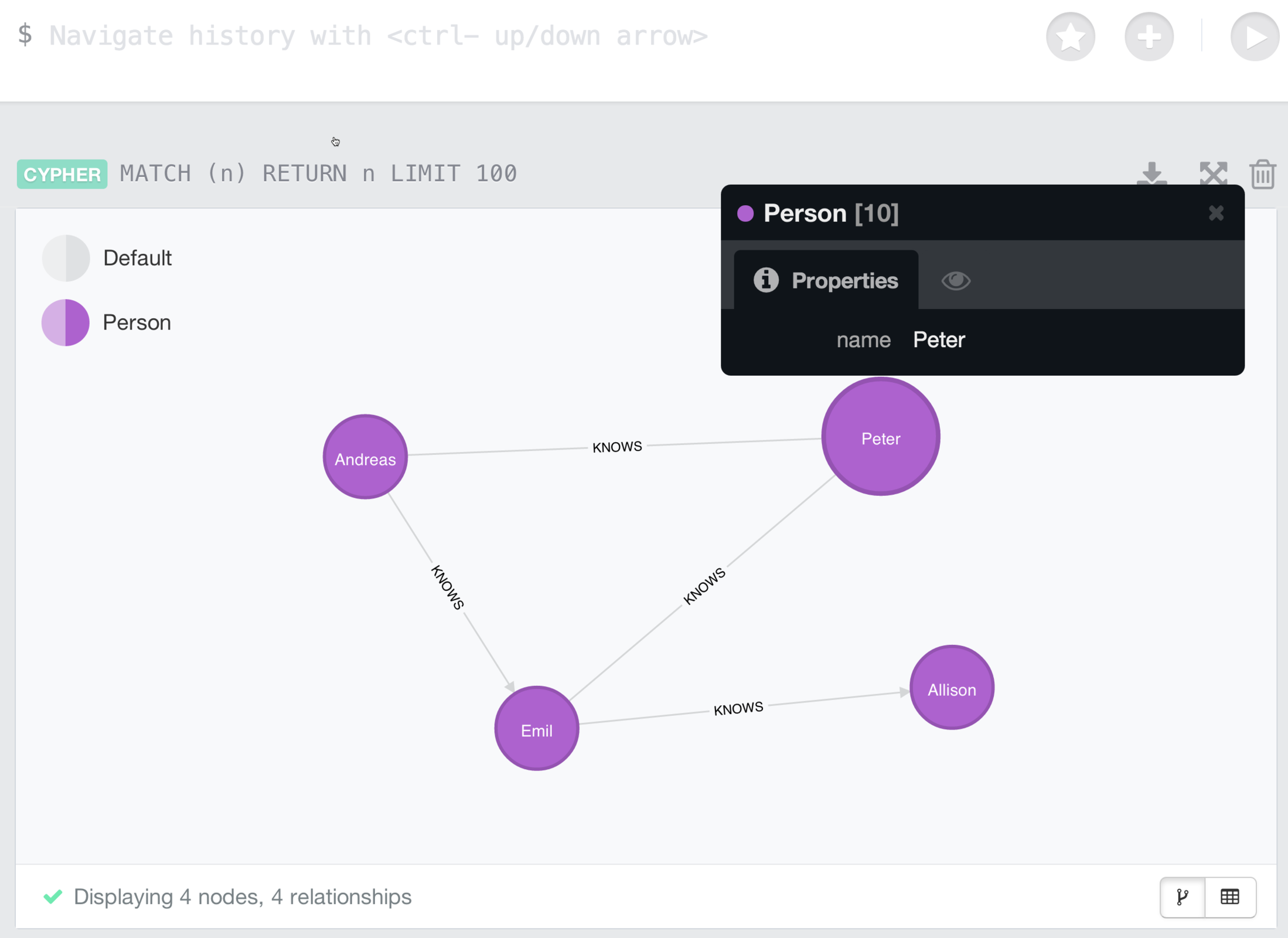The image size is (1288, 938).
Task: Select the Person legend purple swatch
Action: point(66,322)
